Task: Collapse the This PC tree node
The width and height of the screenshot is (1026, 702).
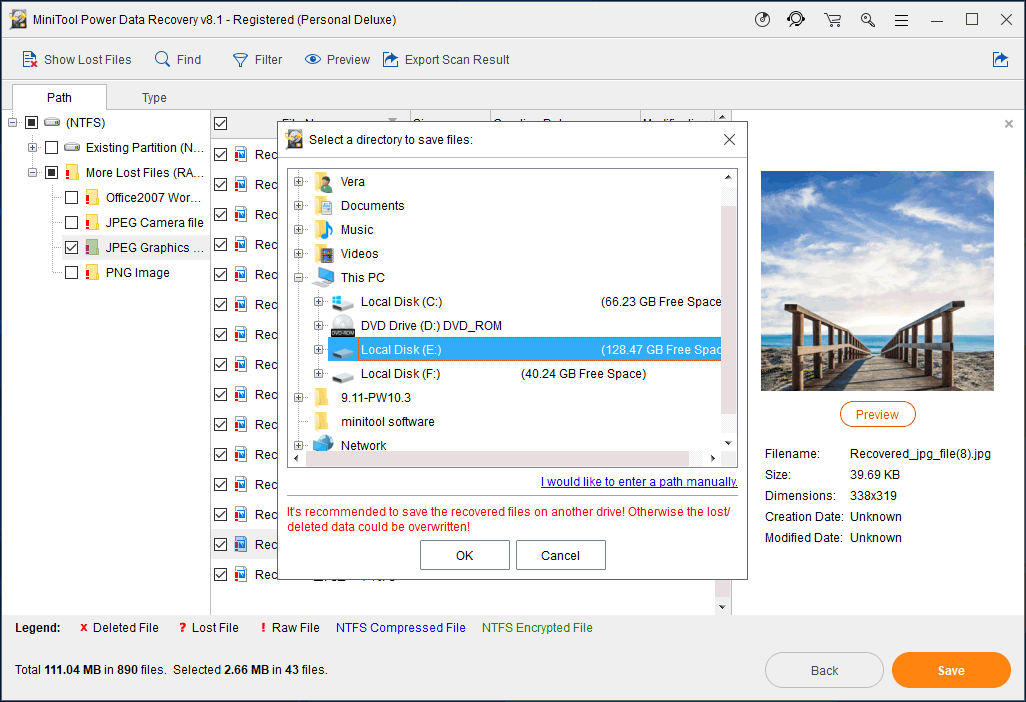Action: pos(298,278)
